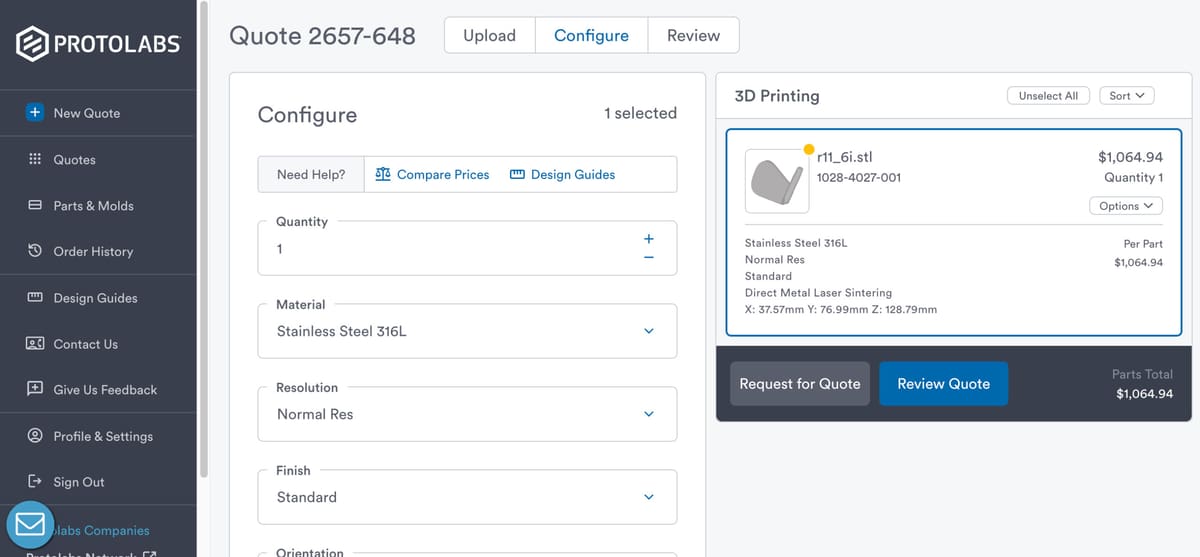Click the Need Help? label
This screenshot has height=557, width=1200.
tap(311, 174)
